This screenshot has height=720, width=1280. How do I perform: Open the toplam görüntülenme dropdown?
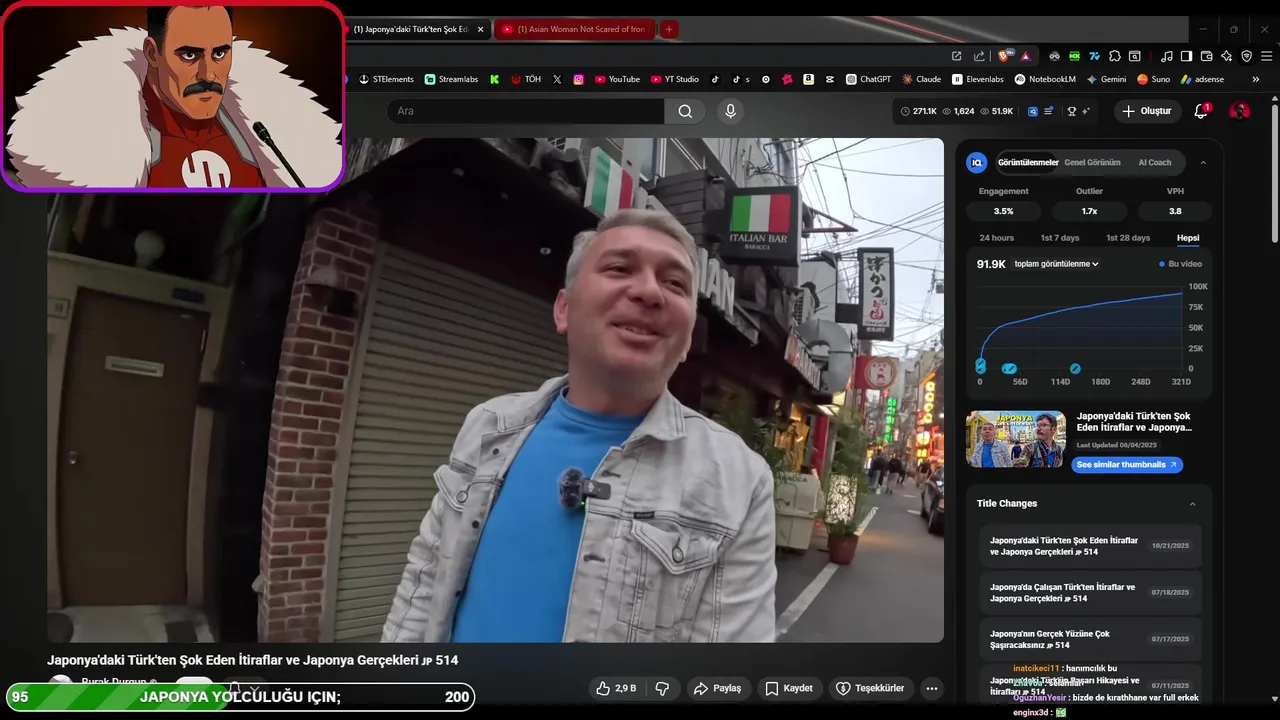pyautogui.click(x=1056, y=264)
